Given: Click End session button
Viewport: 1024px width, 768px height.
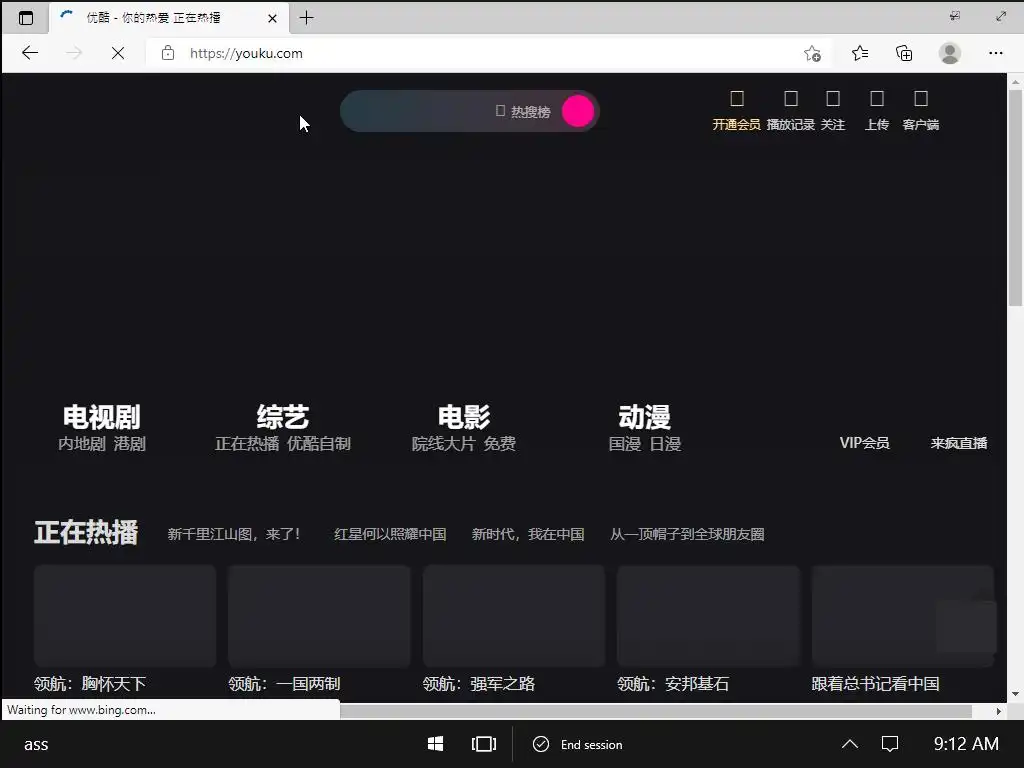Looking at the screenshot, I should 578,744.
